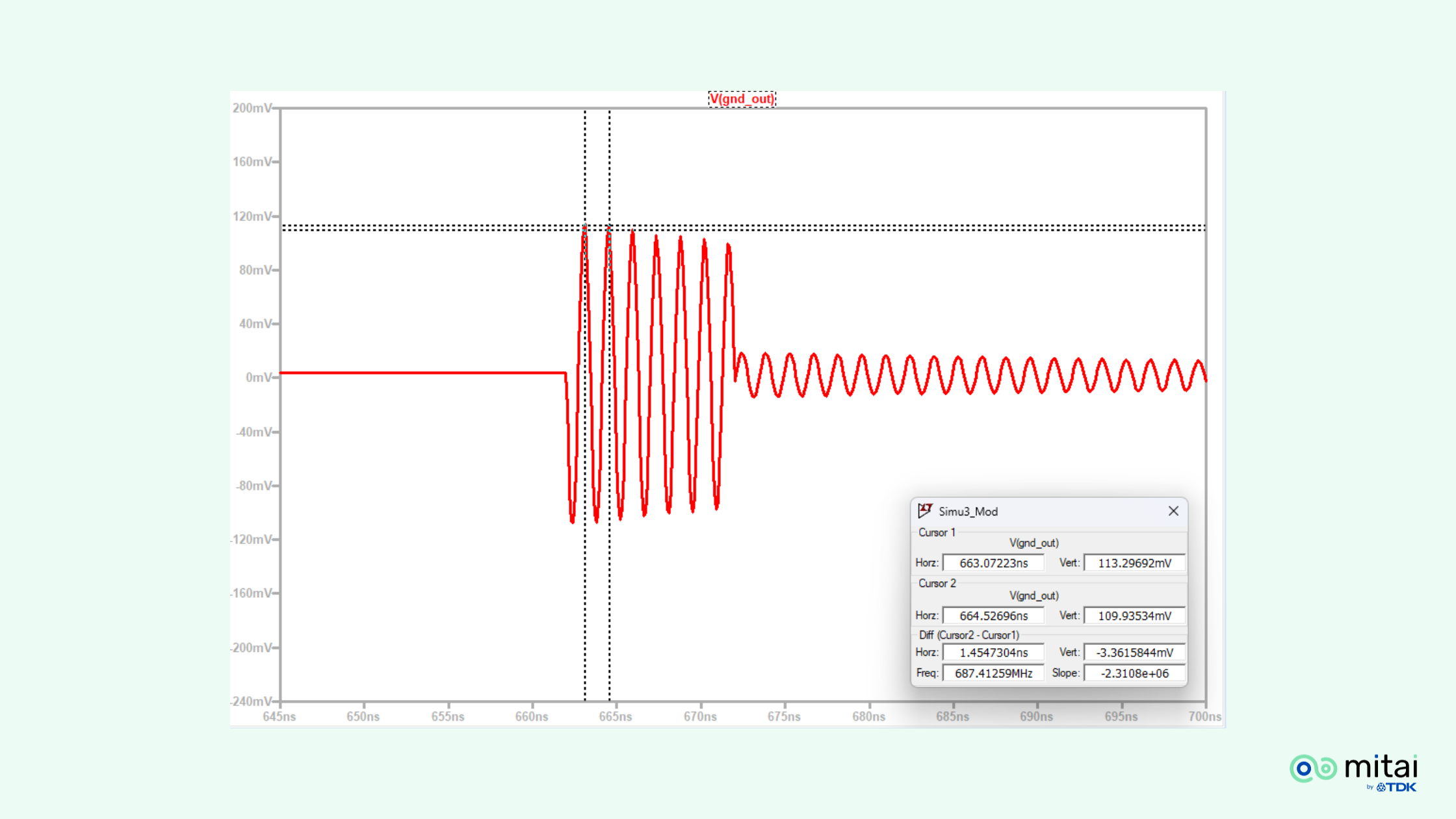Click the mitai logo icon
This screenshot has width=1456, height=819.
click(x=1313, y=769)
